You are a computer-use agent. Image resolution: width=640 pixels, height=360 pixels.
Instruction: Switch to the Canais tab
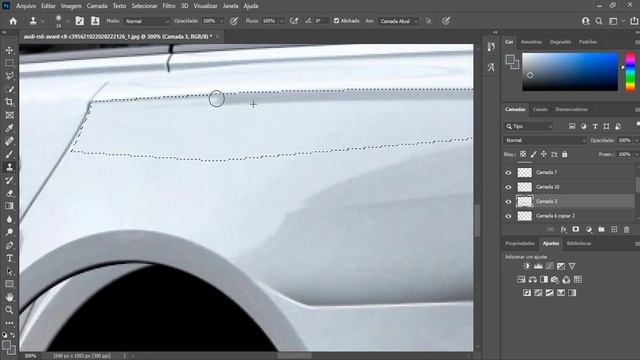coord(540,109)
